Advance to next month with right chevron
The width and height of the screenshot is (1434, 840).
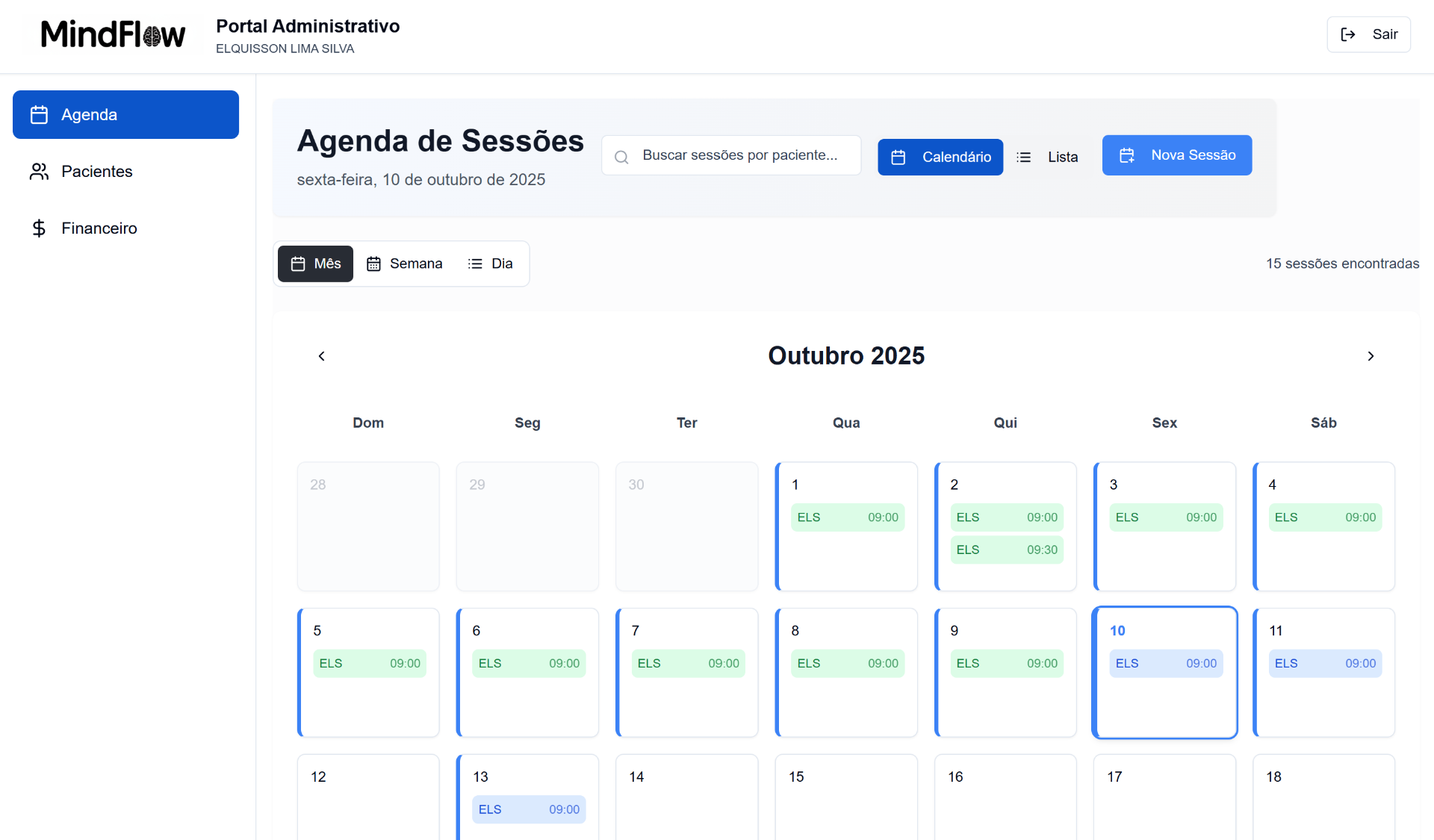[1371, 356]
